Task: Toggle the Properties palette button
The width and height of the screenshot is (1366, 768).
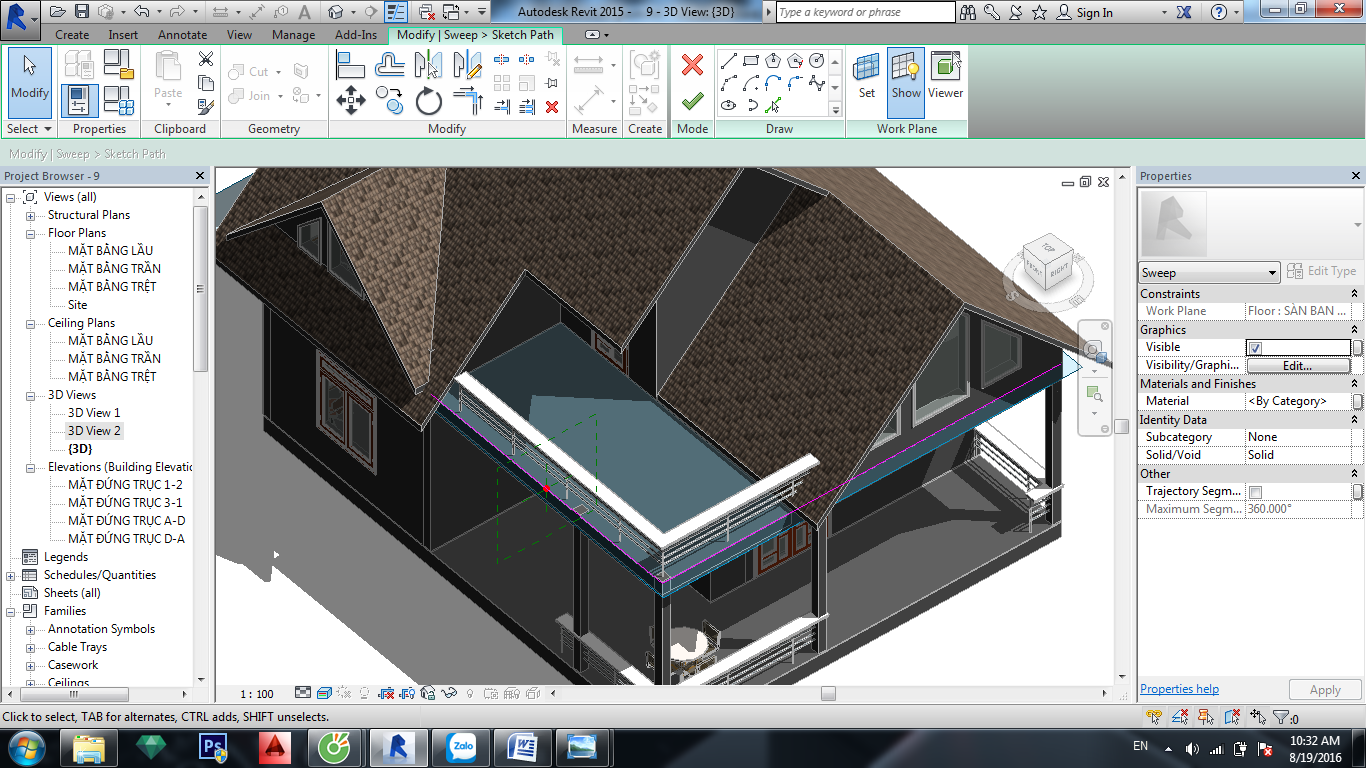Action: pos(80,101)
